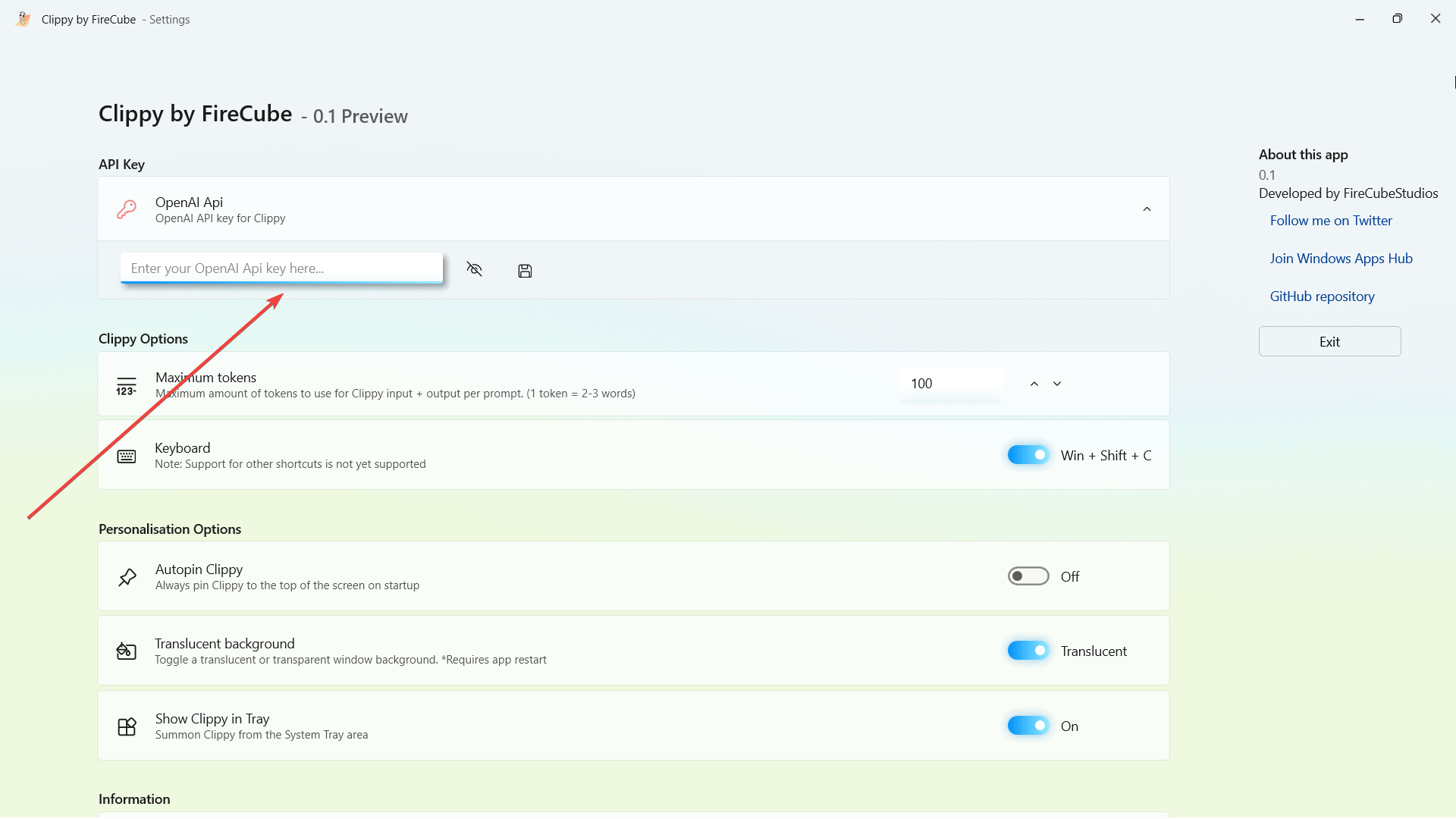Click the 'Clippy by FireCube' page title
The image size is (1456, 819).
point(195,114)
